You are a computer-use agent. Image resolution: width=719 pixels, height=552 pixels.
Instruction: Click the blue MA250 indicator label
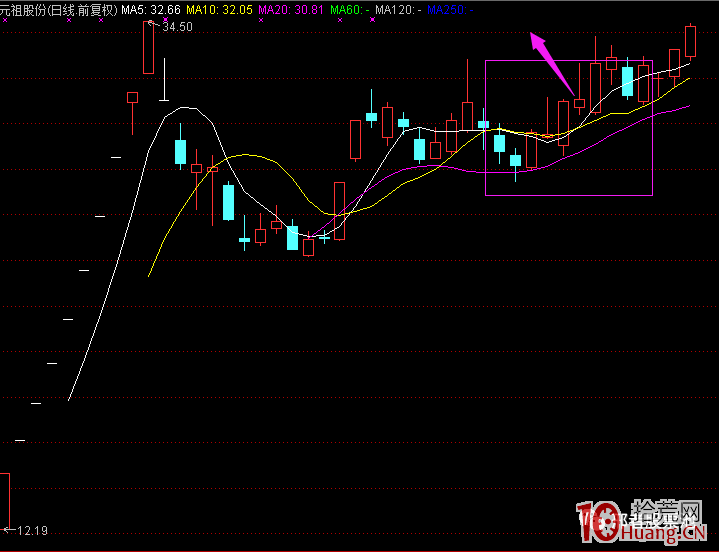450,10
